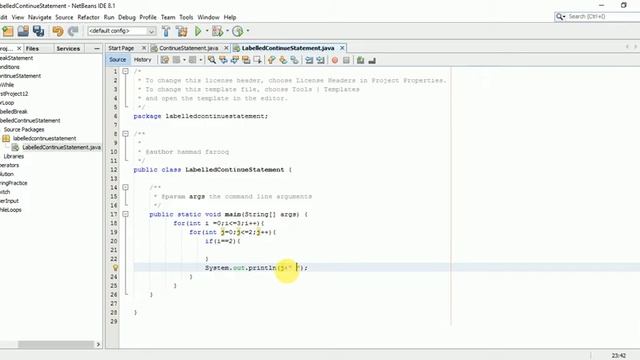
Task: Select the Services panel tab
Action: click(68, 49)
